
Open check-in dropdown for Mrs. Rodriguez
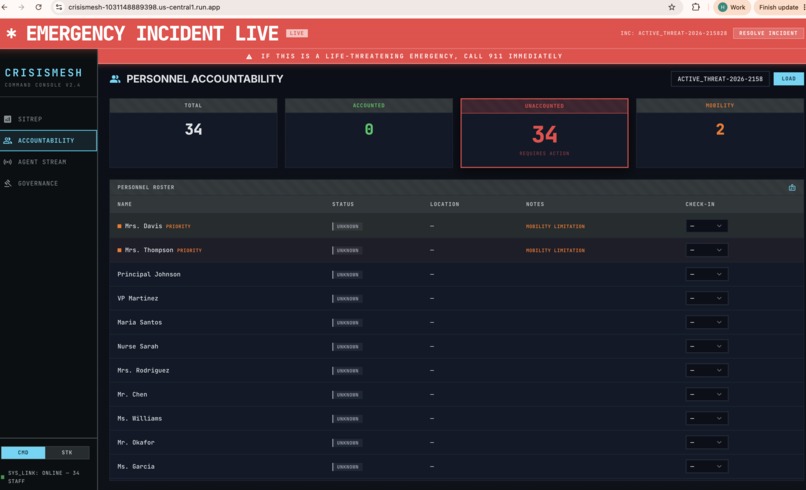(707, 371)
